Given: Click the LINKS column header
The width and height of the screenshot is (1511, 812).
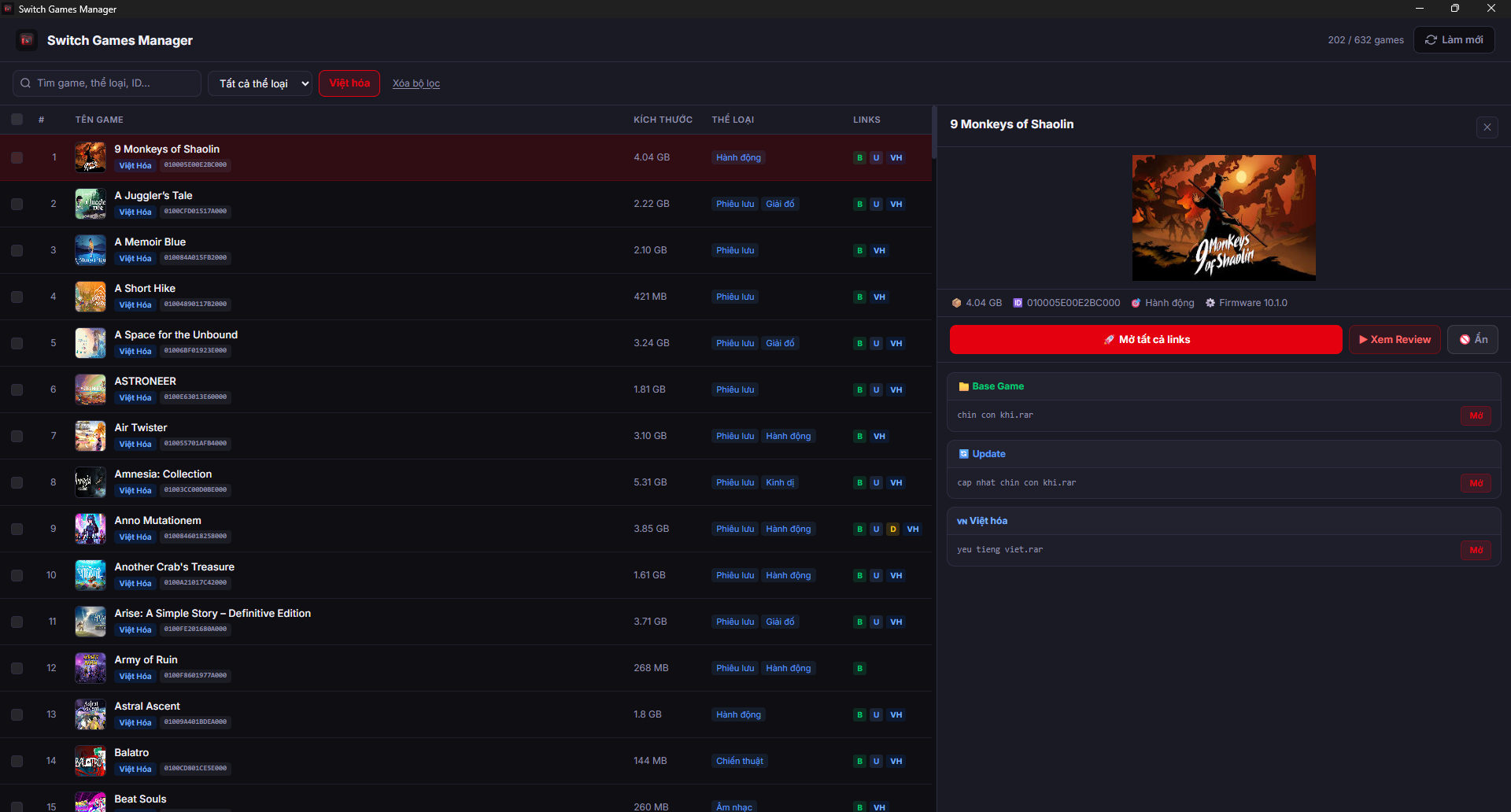Looking at the screenshot, I should coord(866,120).
